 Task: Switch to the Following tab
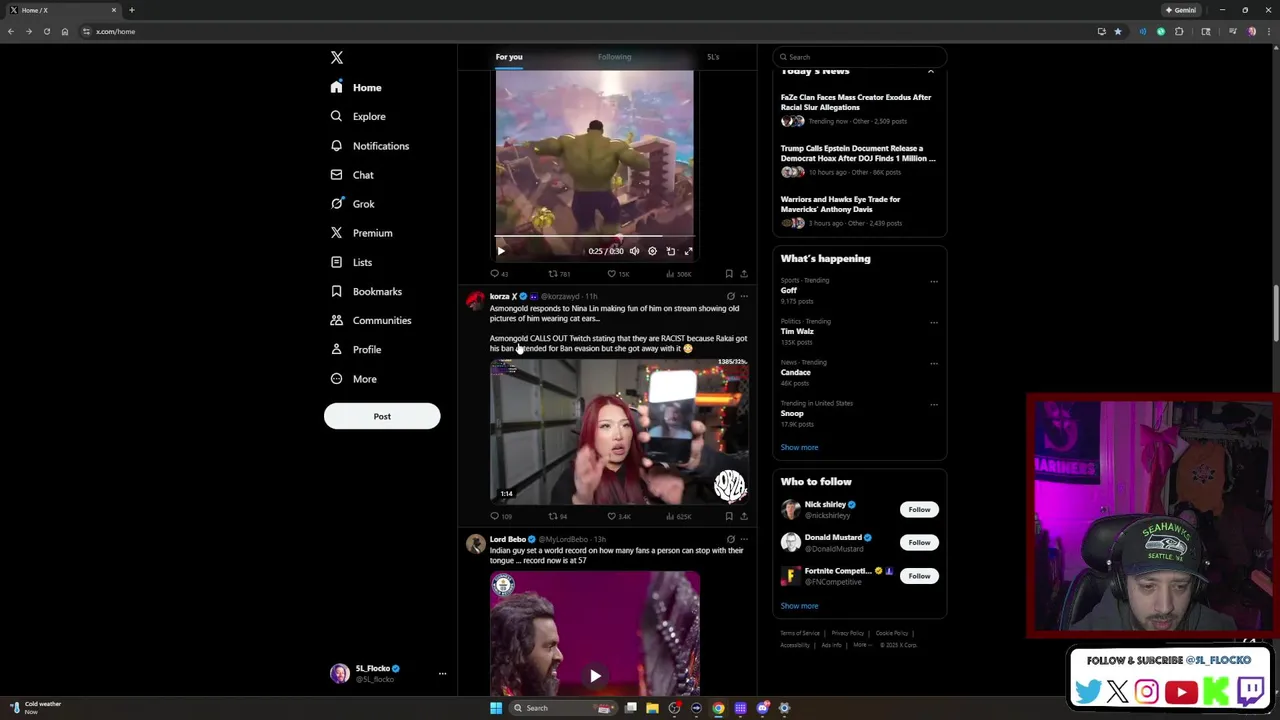[614, 57]
